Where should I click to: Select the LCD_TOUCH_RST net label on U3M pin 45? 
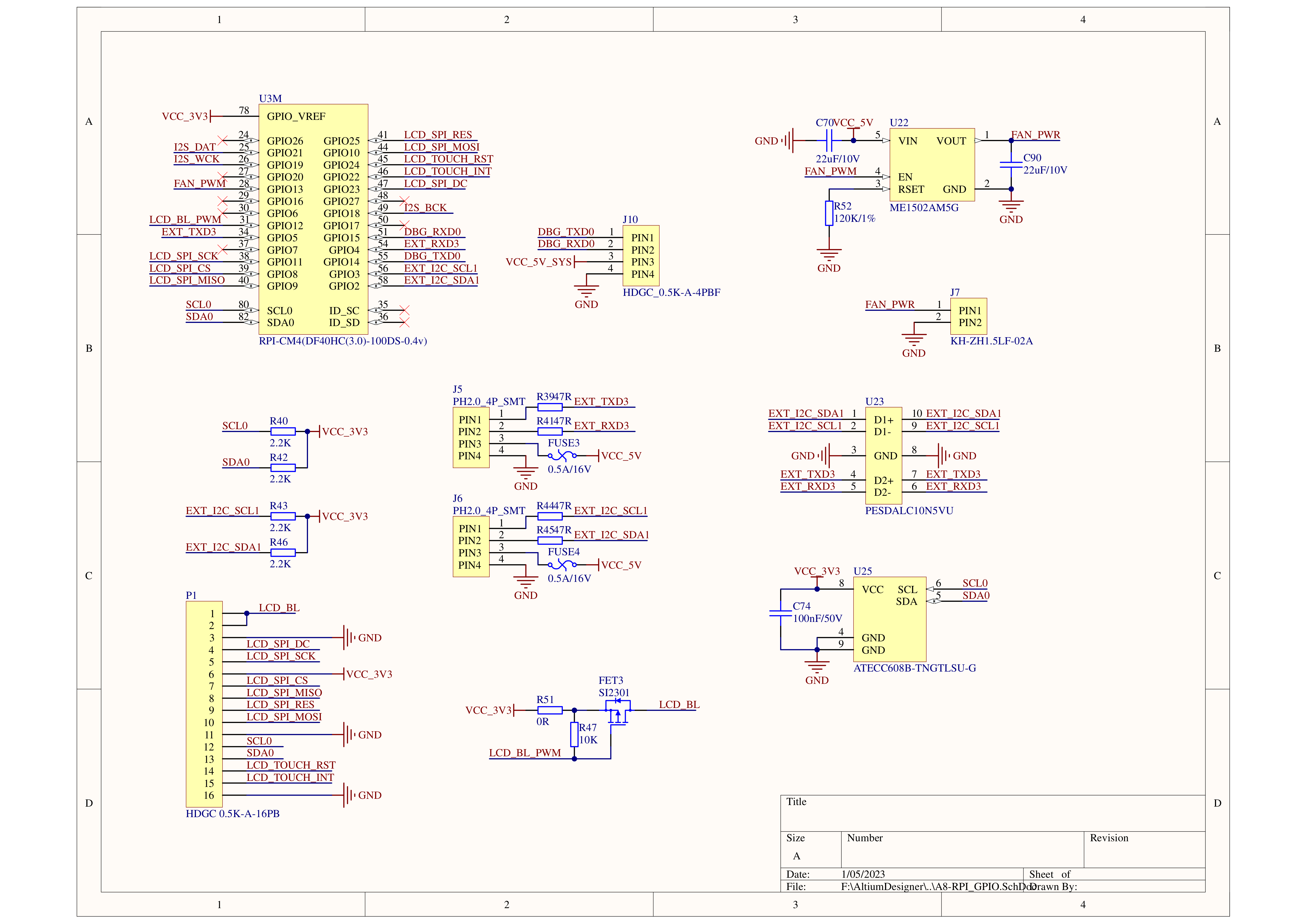coord(448,159)
